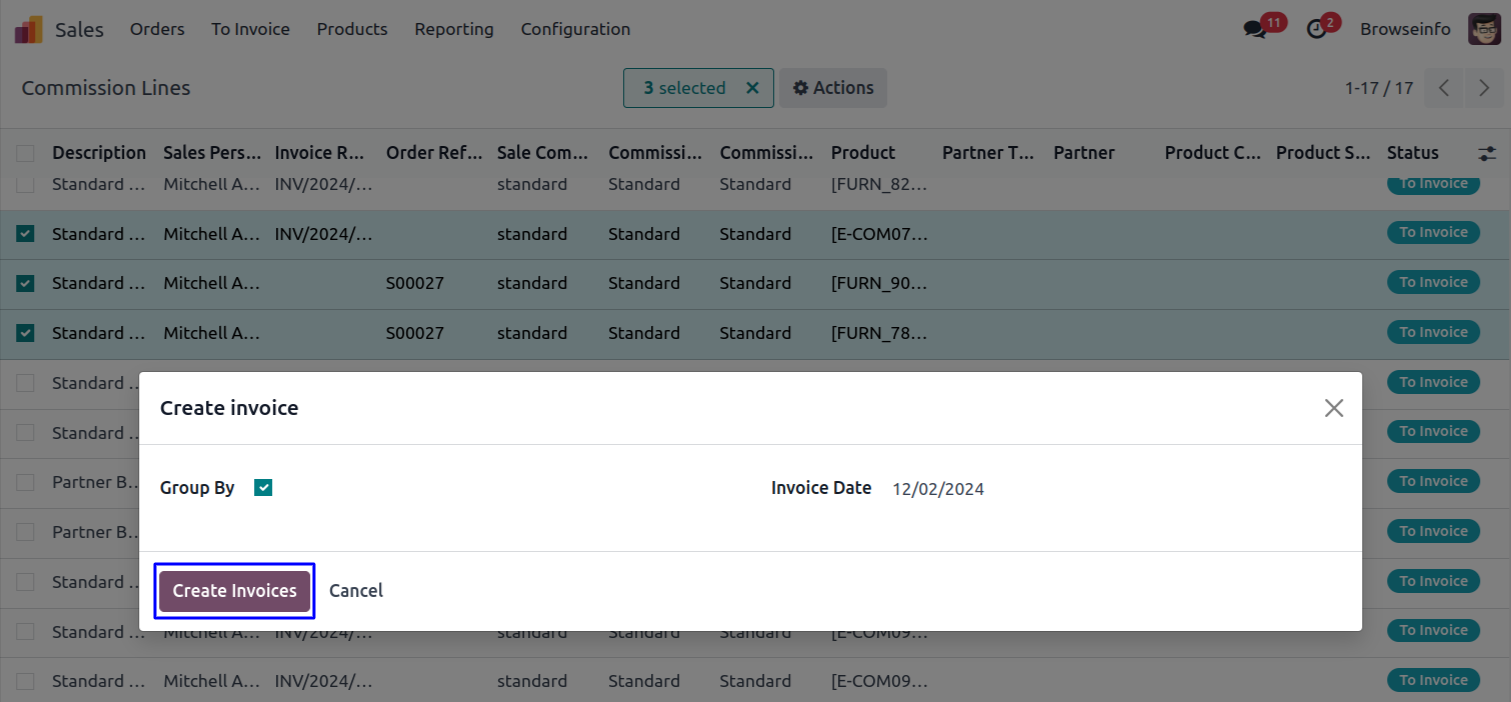Open the Orders menu
This screenshot has height=702, width=1511.
[x=157, y=29]
